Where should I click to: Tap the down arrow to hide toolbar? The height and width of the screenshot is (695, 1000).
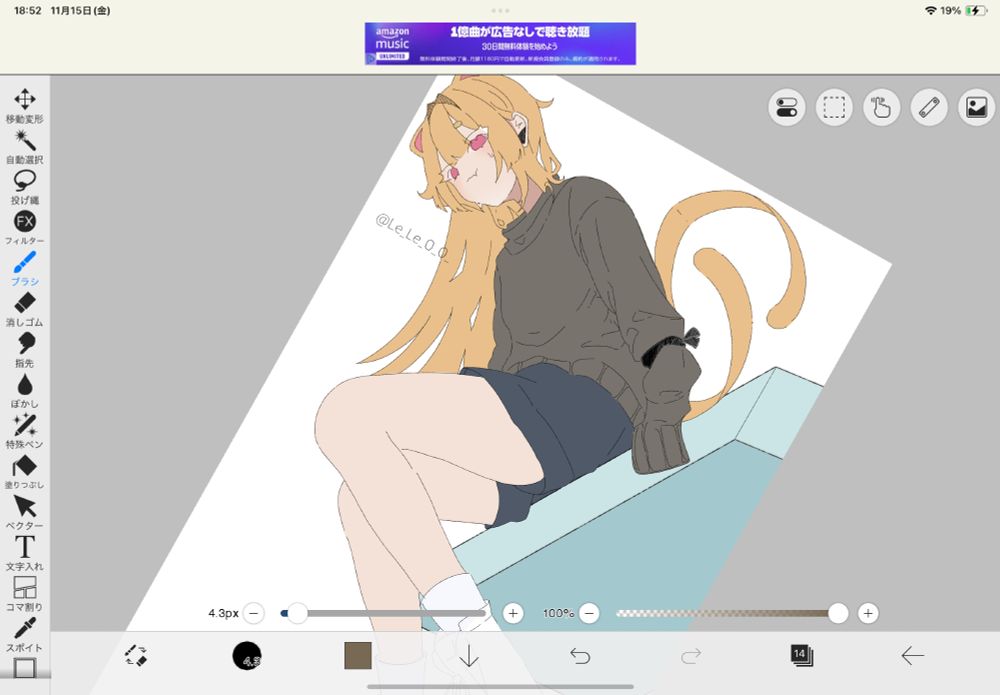pos(469,655)
